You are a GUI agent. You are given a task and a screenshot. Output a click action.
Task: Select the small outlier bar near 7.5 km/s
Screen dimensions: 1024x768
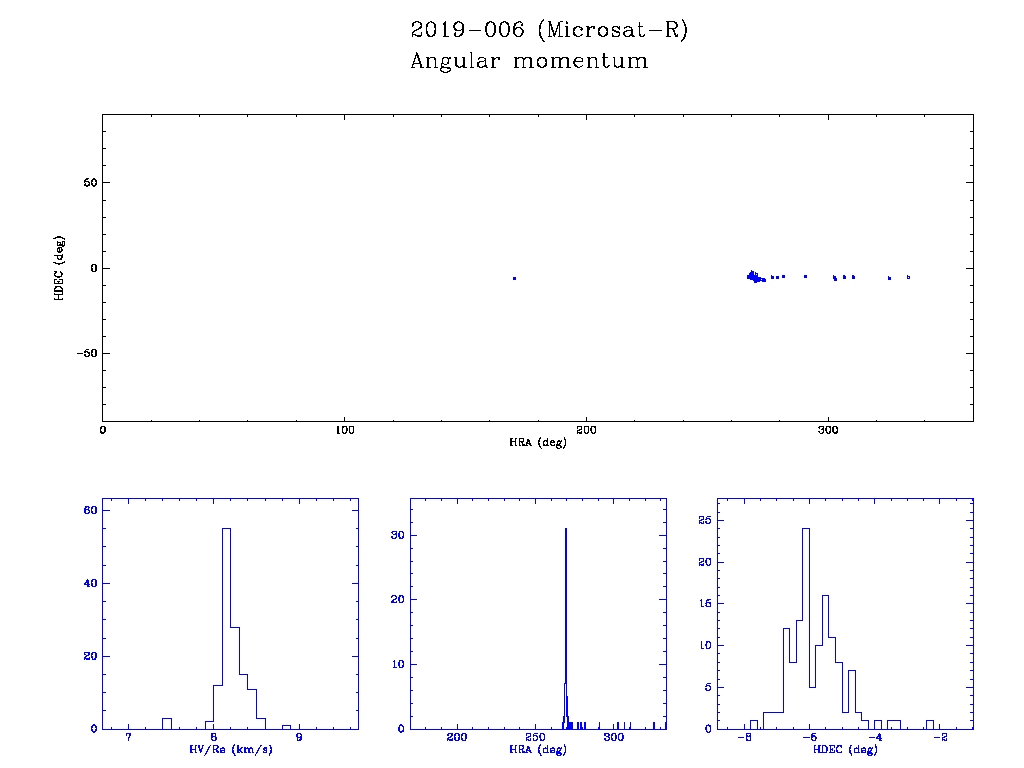point(167,723)
